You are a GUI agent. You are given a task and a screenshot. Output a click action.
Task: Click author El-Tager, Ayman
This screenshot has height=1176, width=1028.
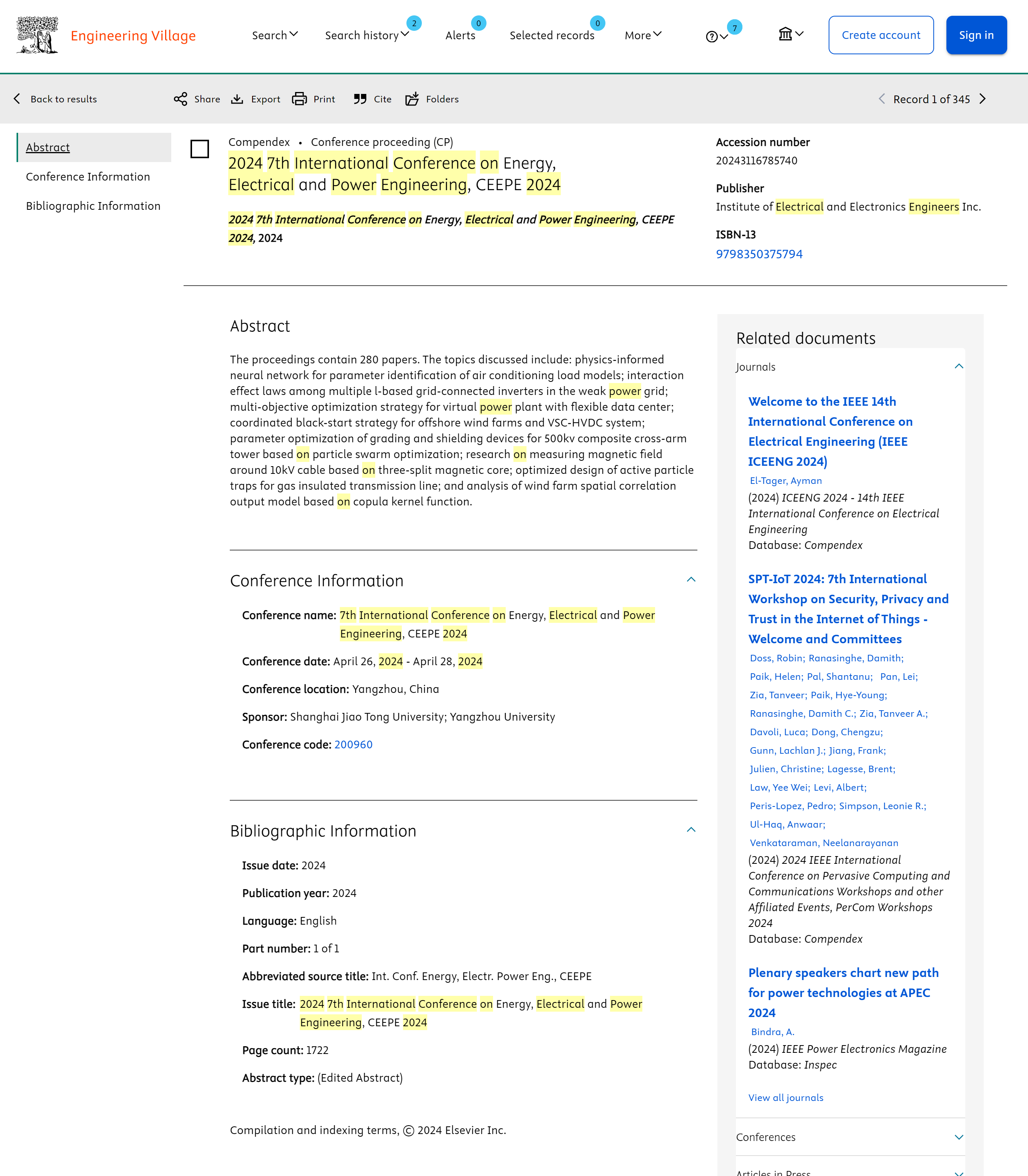click(x=786, y=481)
